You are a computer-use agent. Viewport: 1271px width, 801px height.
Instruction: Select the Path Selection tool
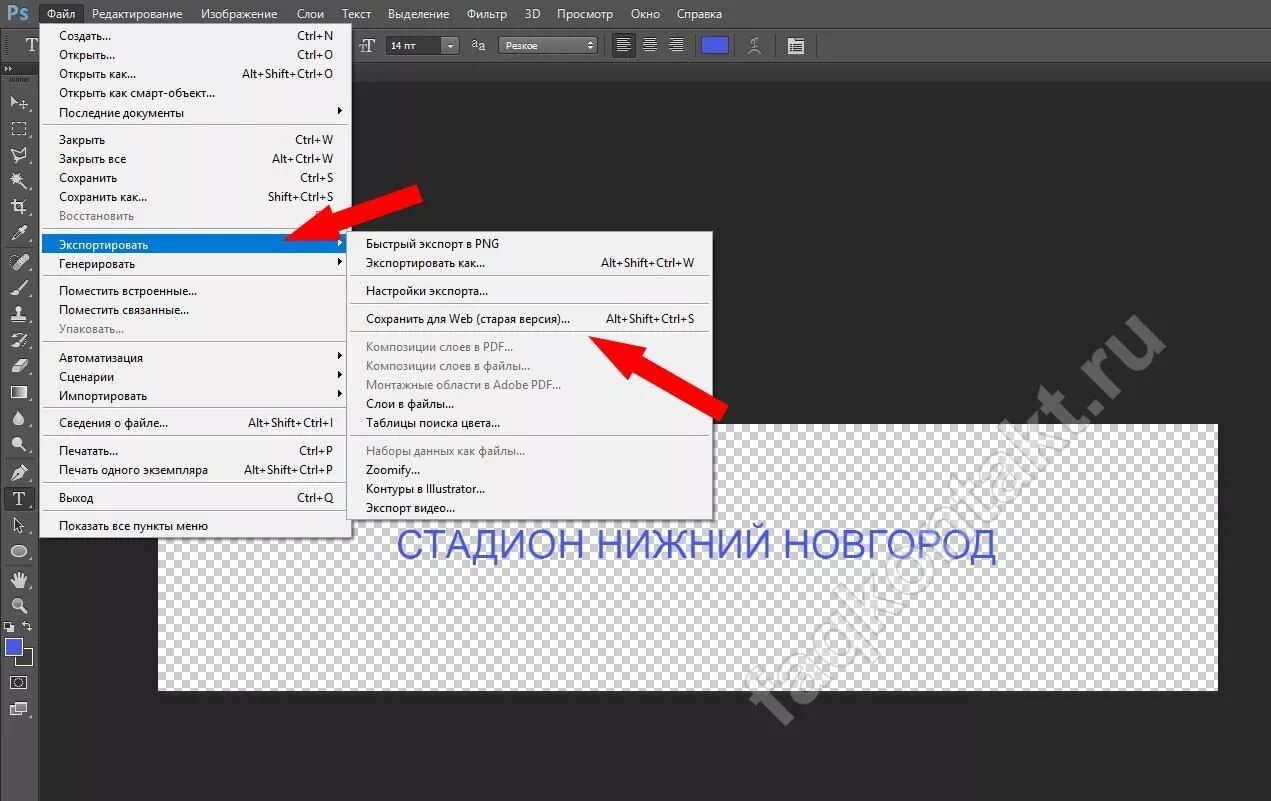coord(19,524)
